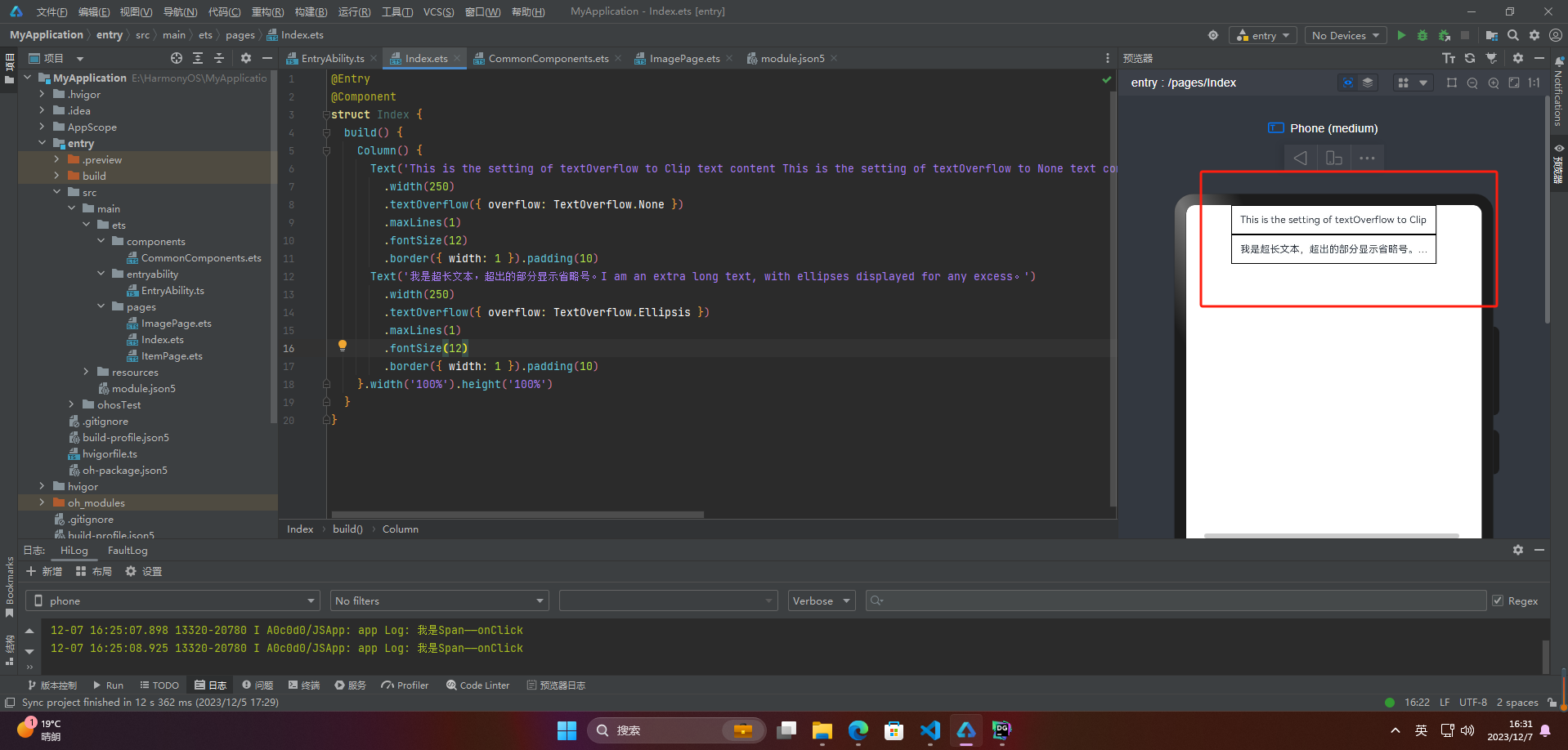Viewport: 1568px width, 750px height.
Task: Click the previewer plug debug icon
Action: pyautogui.click(x=1491, y=58)
